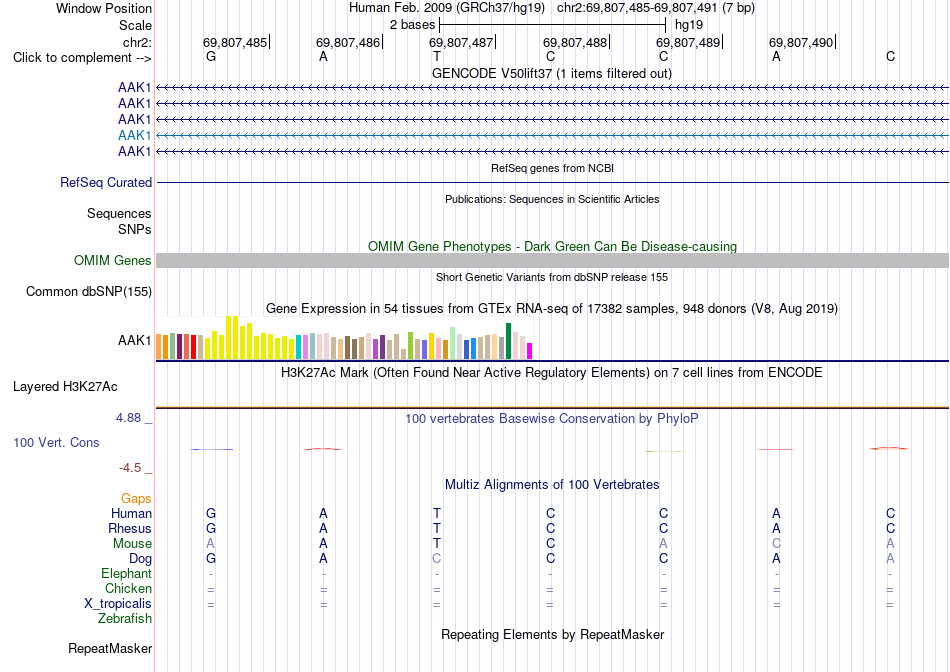Screen dimensions: 950x672
Task: Click the SNPs track label
Action: (x=135, y=229)
